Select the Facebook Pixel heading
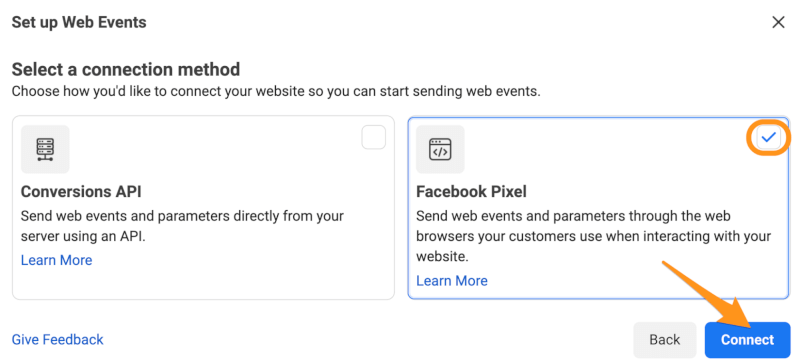The height and width of the screenshot is (363, 800). click(471, 192)
